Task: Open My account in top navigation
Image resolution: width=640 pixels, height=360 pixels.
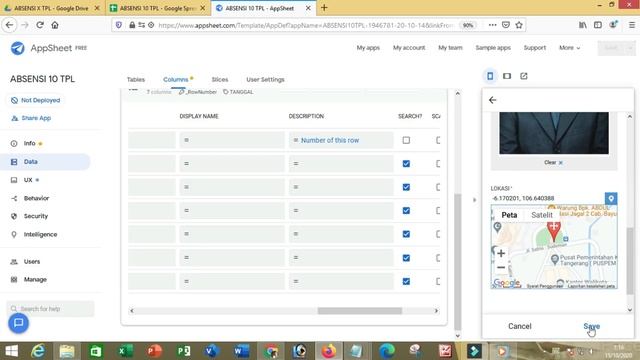Action: 409,48
